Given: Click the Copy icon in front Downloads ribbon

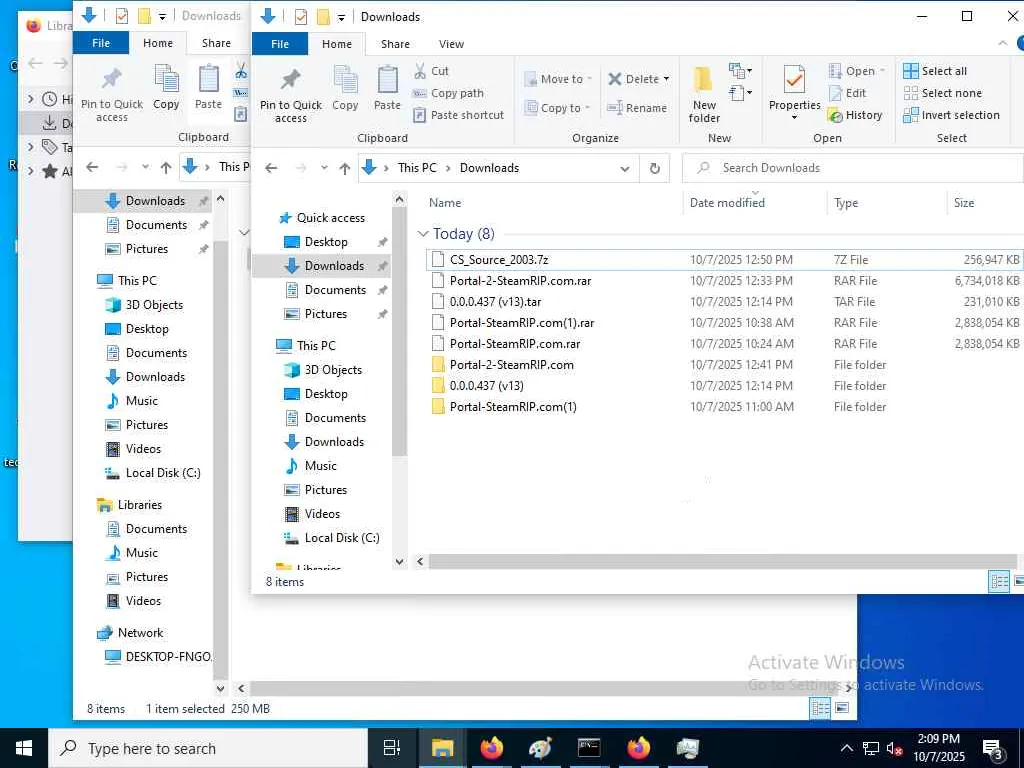Looking at the screenshot, I should point(345,88).
